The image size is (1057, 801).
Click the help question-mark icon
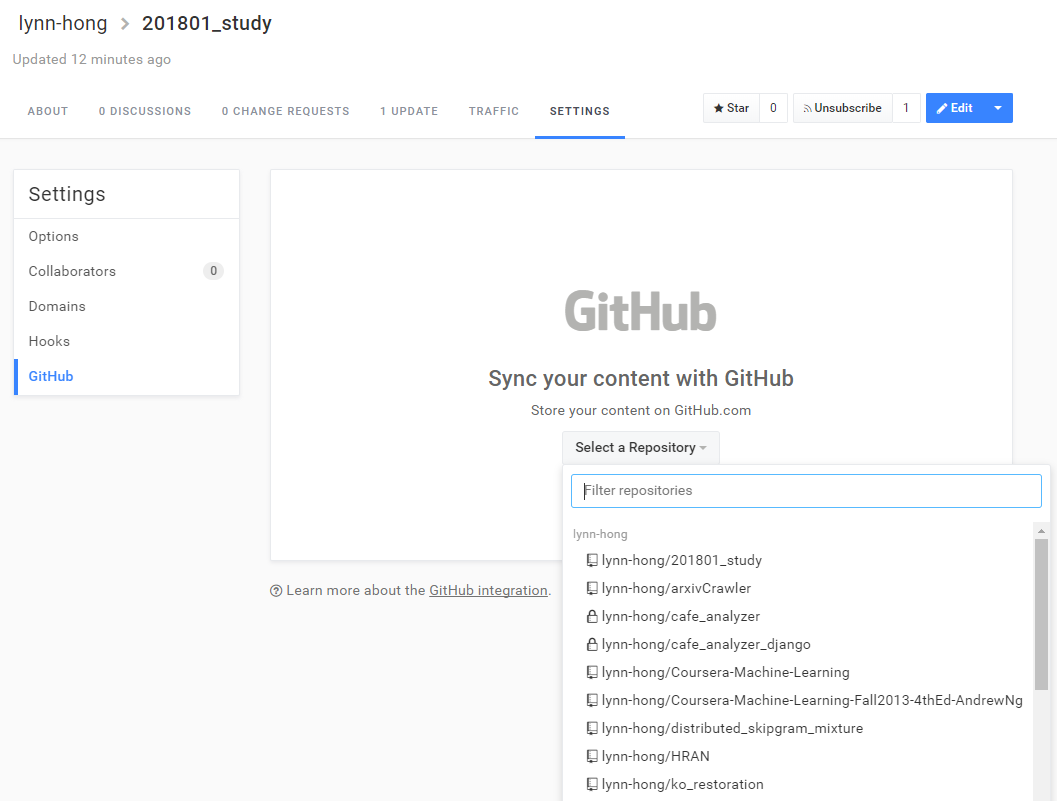click(276, 591)
